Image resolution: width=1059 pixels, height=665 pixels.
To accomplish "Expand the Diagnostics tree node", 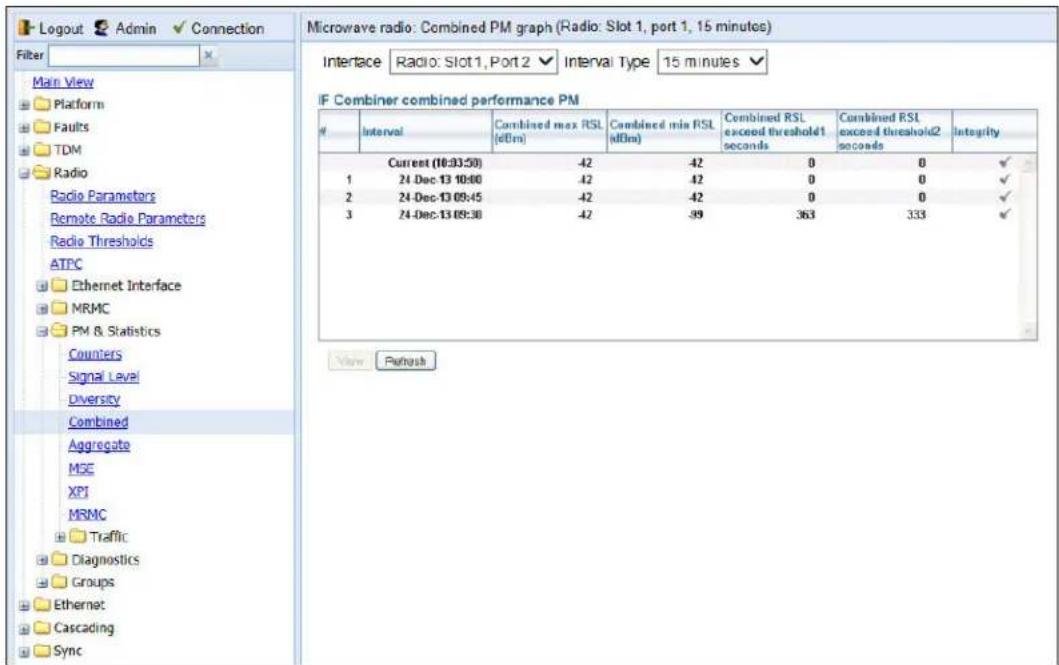I will (x=42, y=560).
